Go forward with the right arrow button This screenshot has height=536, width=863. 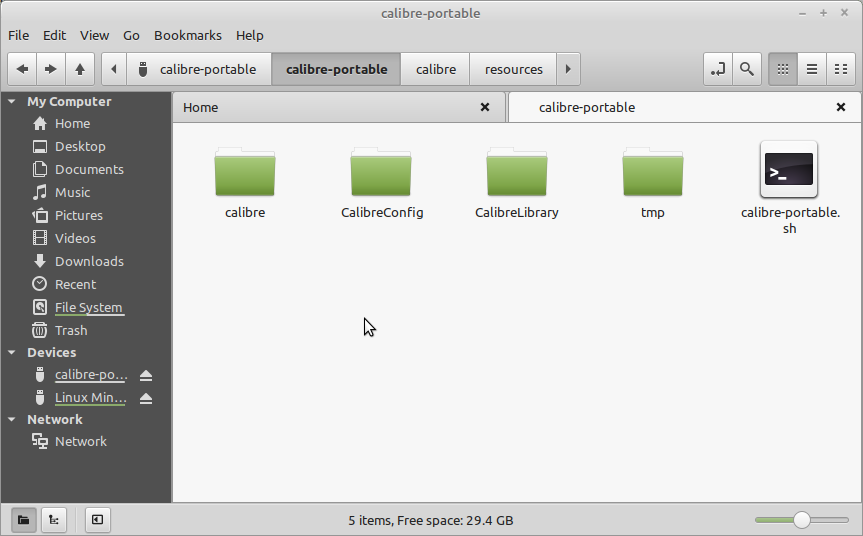[51, 69]
